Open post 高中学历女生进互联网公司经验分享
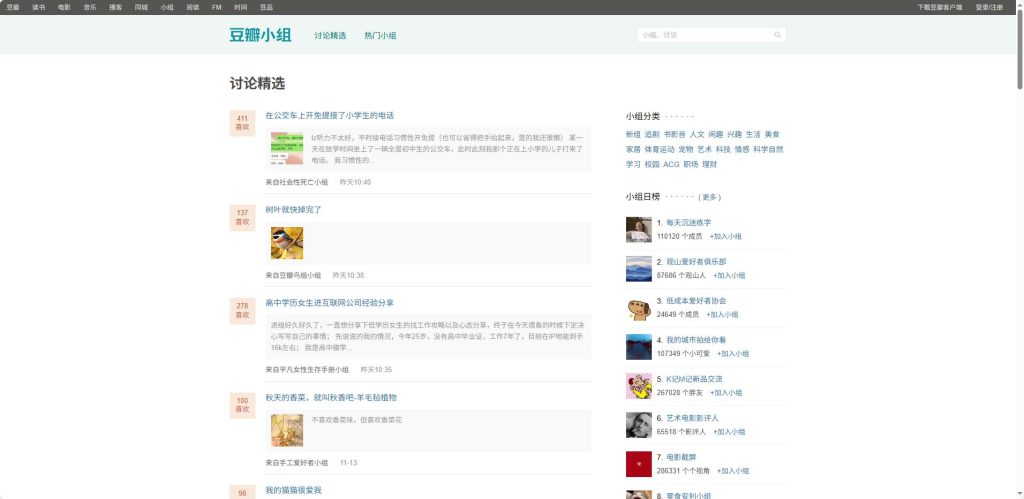 pyautogui.click(x=330, y=303)
